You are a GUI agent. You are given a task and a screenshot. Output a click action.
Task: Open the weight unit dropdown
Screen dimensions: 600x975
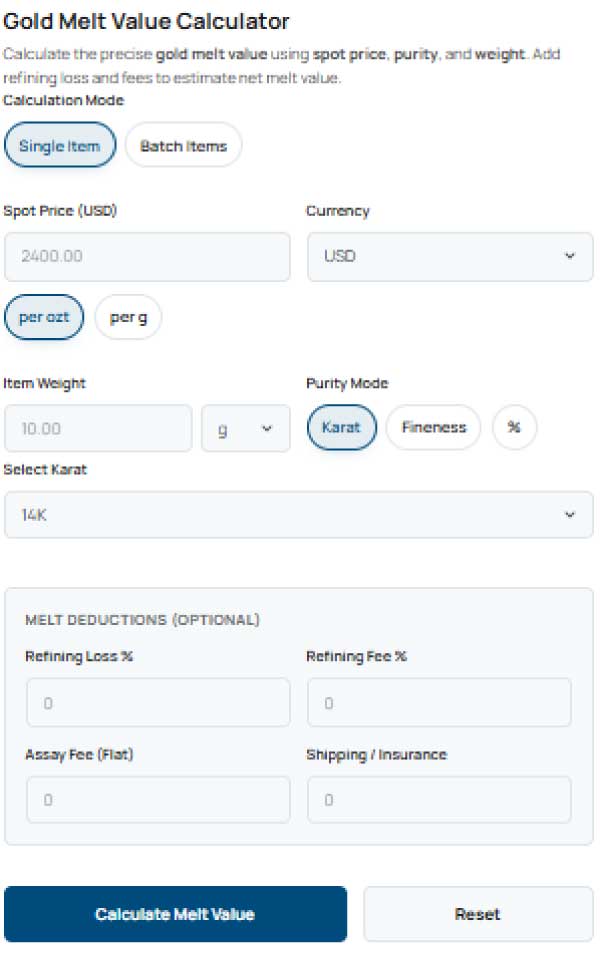click(x=245, y=428)
